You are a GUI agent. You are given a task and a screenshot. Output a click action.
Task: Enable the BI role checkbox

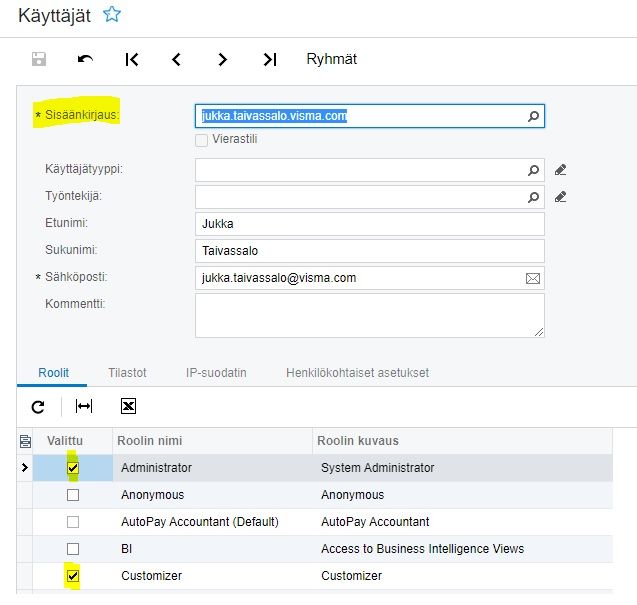tap(73, 549)
